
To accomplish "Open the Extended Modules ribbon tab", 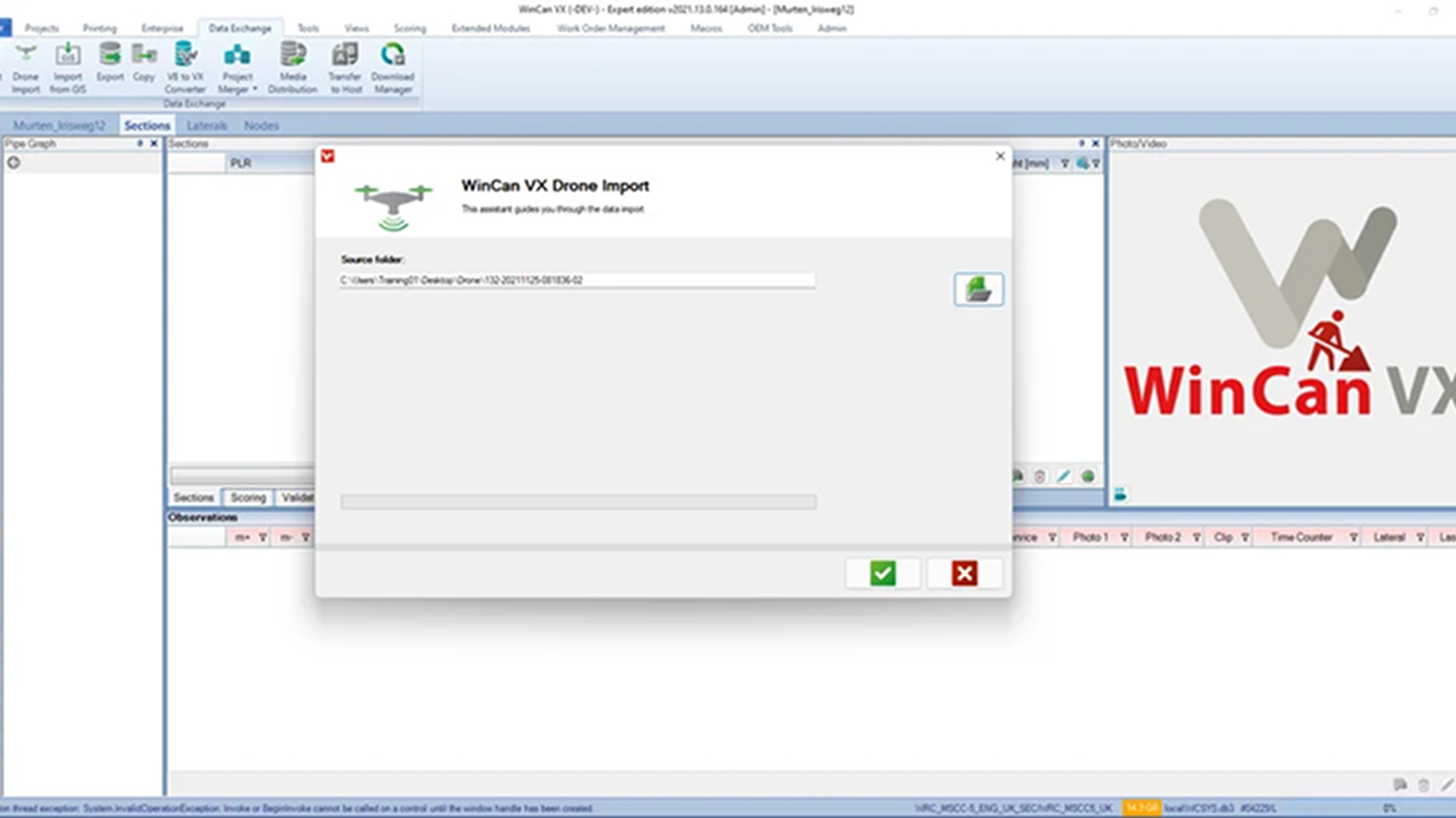I will pyautogui.click(x=491, y=29).
